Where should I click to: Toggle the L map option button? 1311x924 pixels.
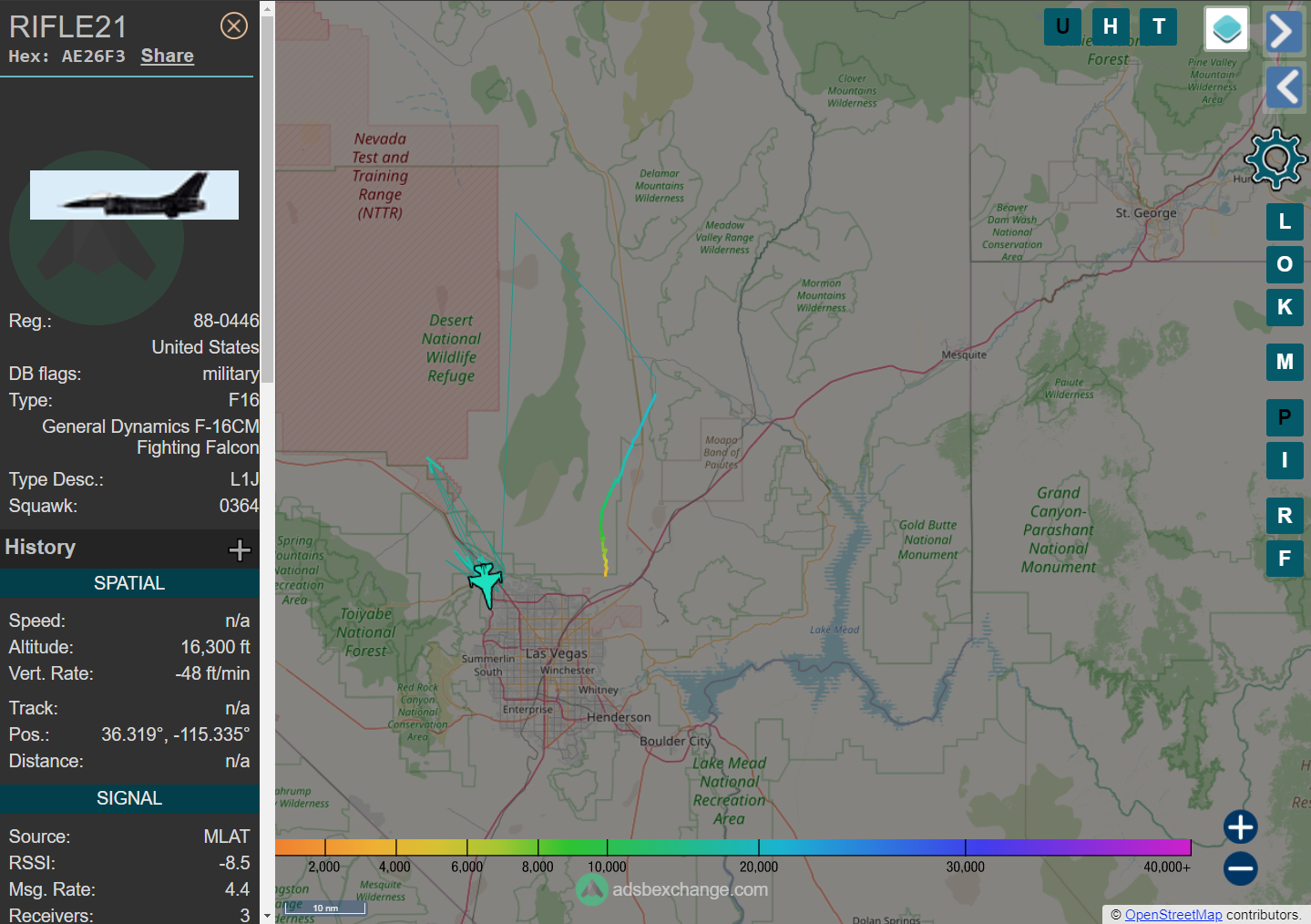[1285, 221]
